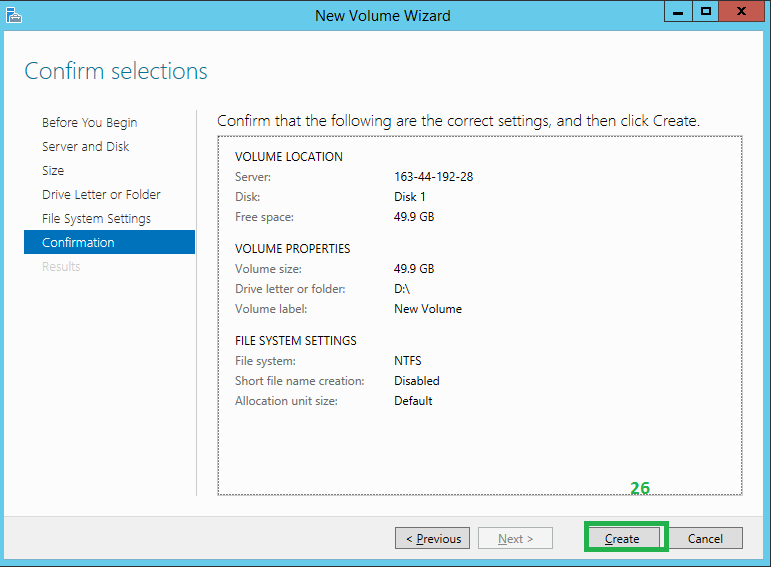Click the disabled Next button

pyautogui.click(x=515, y=539)
